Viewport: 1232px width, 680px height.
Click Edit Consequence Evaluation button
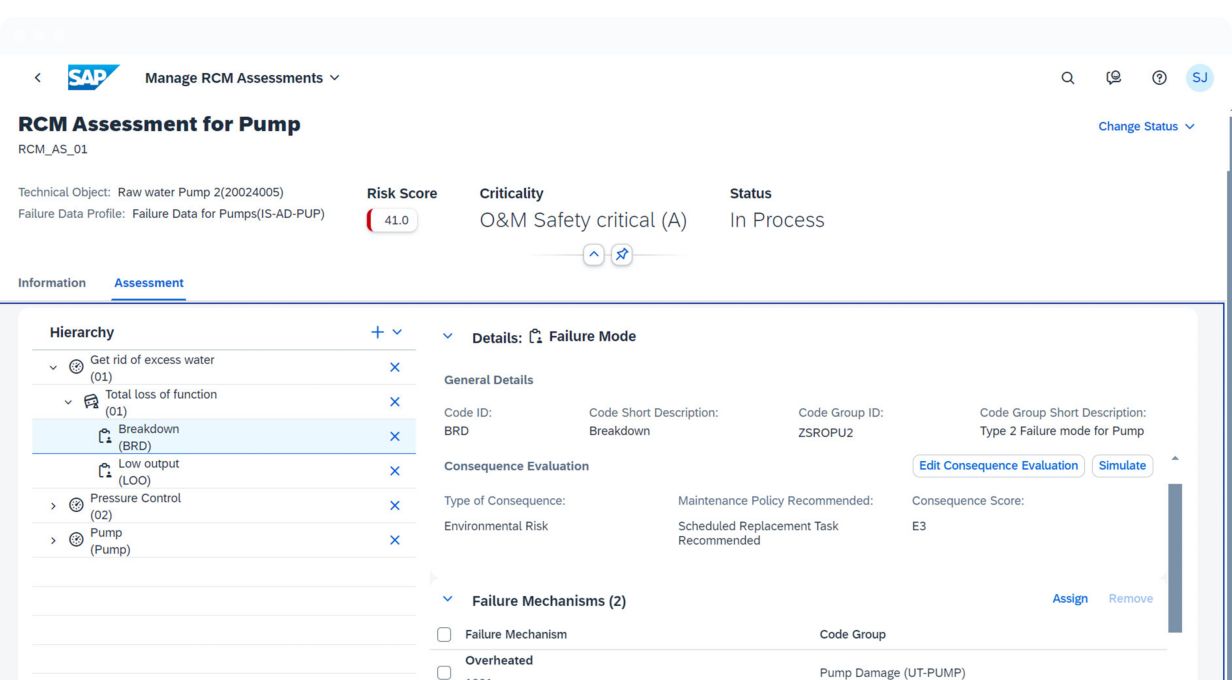(998, 466)
